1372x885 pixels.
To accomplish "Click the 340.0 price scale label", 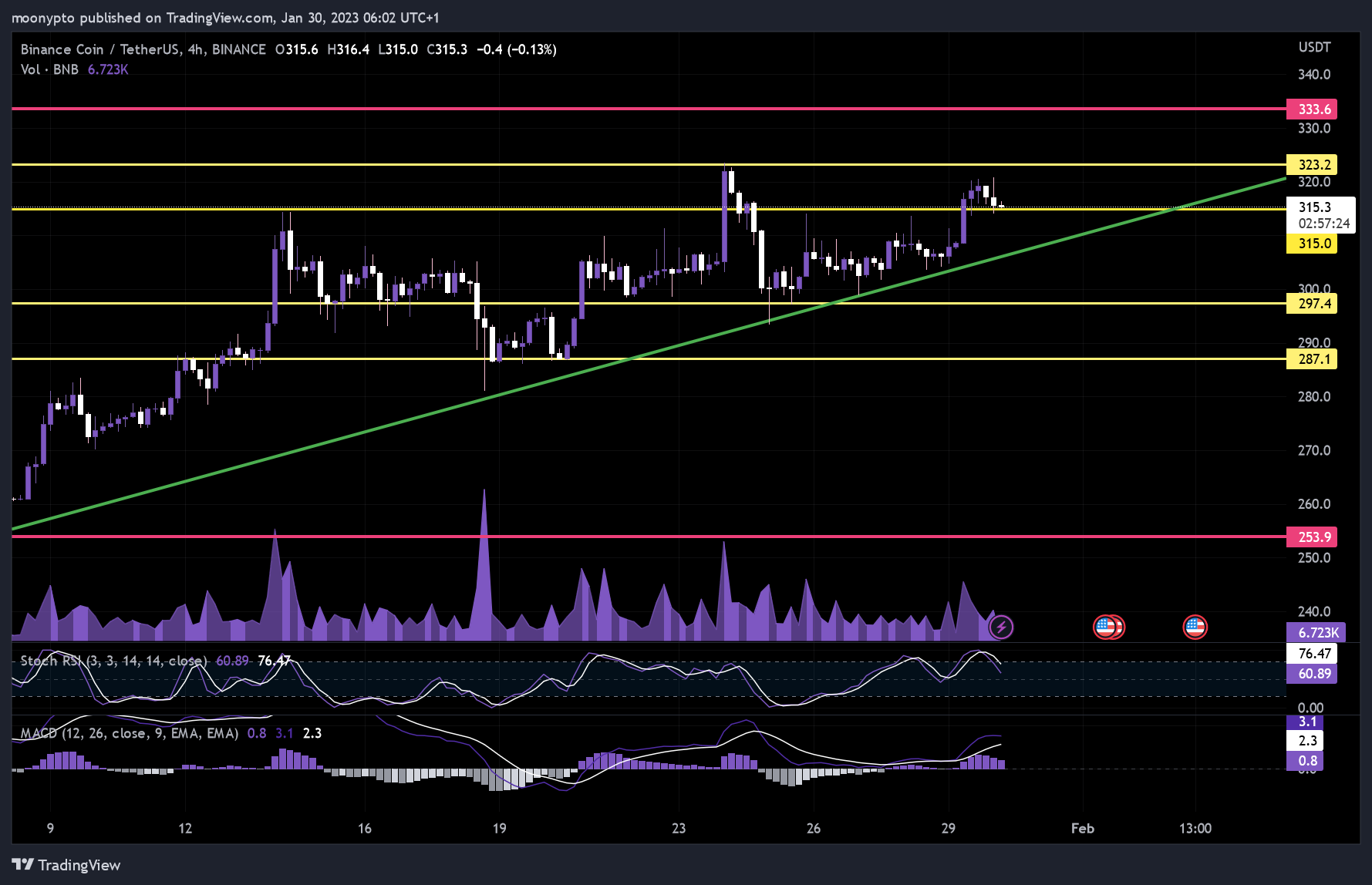I will 1314,75.
